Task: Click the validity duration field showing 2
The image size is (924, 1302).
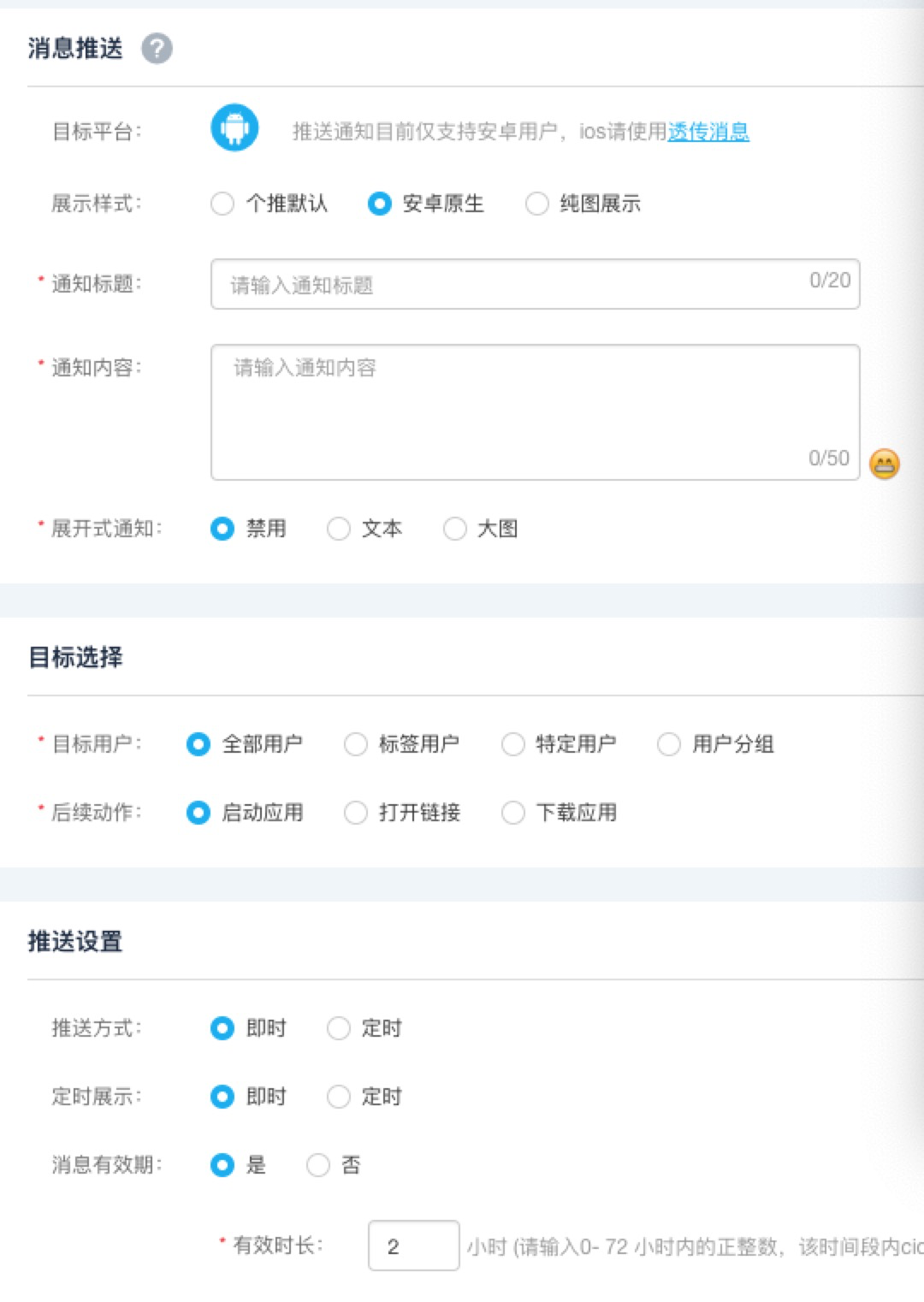Action: coord(413,1246)
